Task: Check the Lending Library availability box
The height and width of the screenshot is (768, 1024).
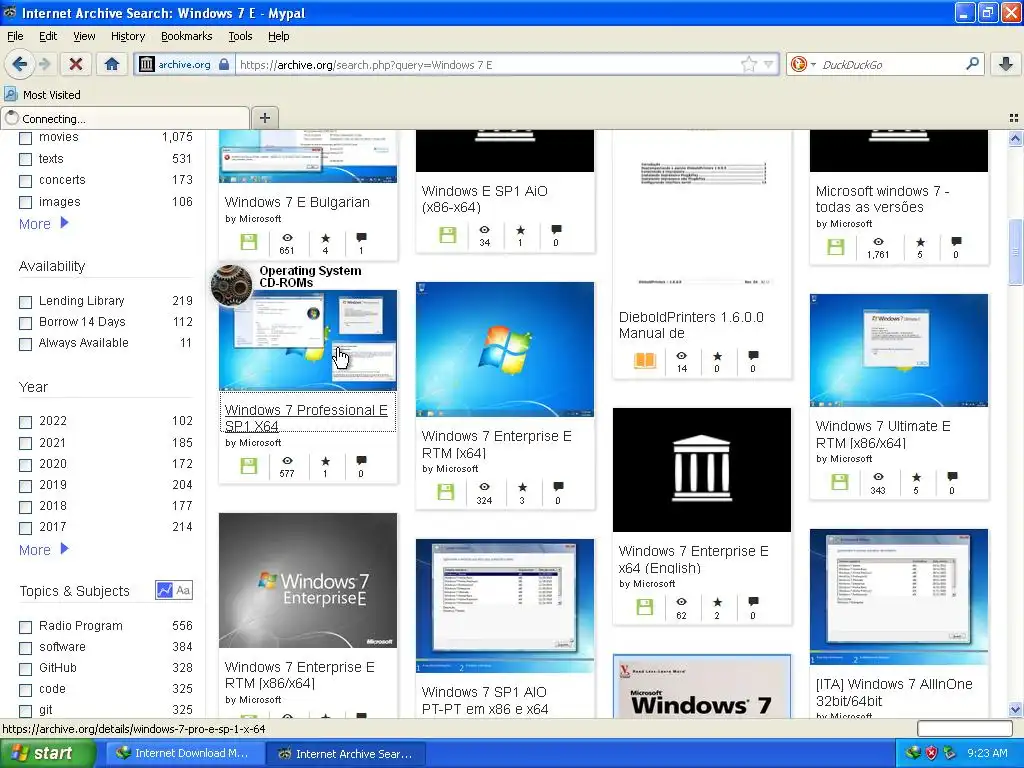Action: pos(25,302)
